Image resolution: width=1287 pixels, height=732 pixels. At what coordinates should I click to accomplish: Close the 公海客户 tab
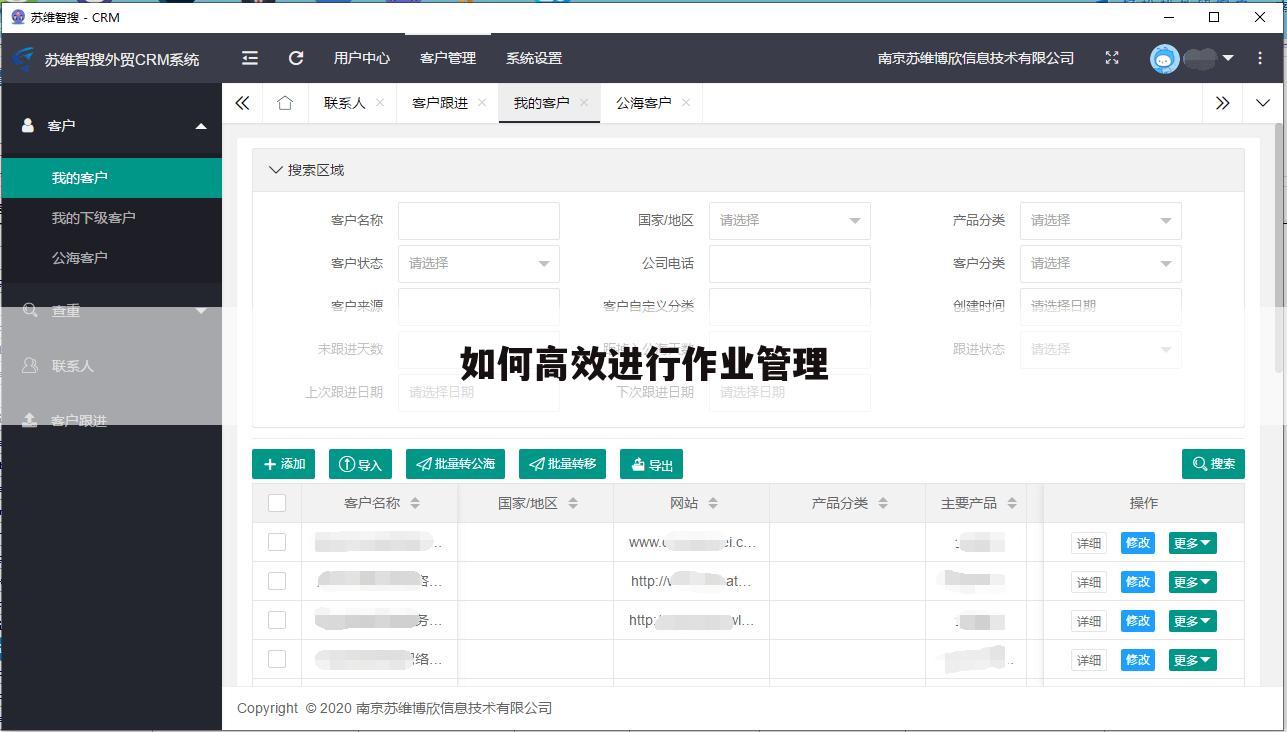[686, 103]
